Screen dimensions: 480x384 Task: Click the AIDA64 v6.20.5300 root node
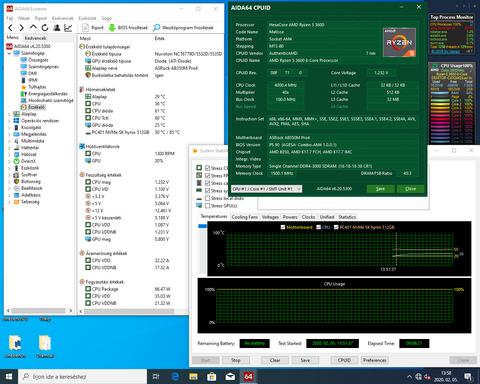29,46
